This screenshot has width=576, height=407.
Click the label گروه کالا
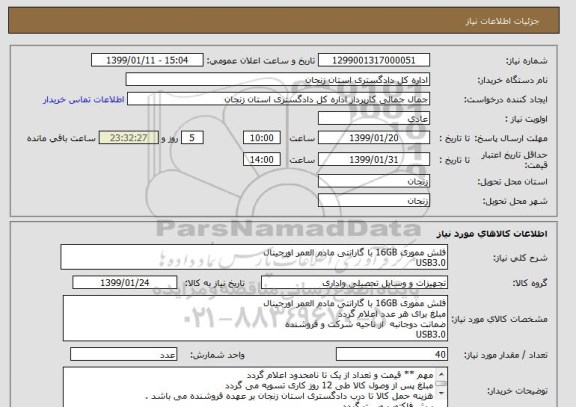(530, 283)
